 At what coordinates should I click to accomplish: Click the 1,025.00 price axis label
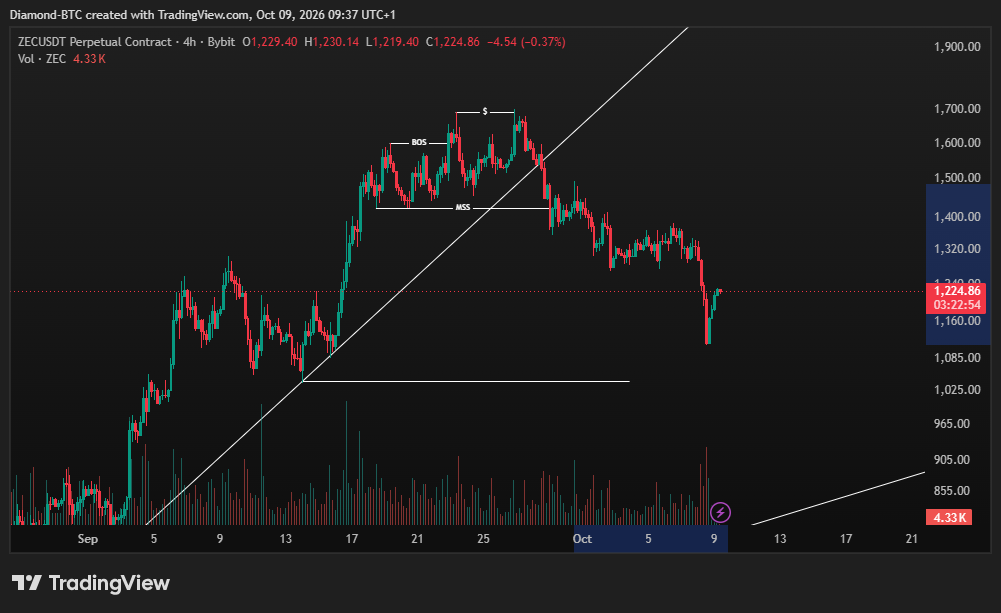pyautogui.click(x=957, y=390)
